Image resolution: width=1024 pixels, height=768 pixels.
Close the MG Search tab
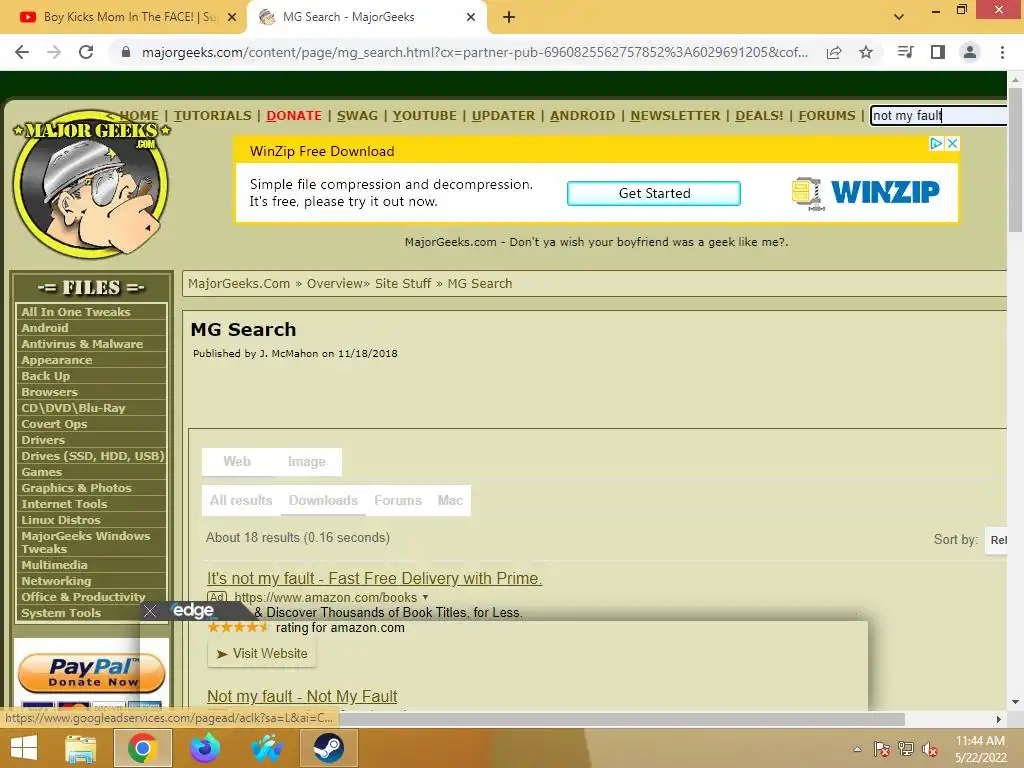click(x=471, y=17)
